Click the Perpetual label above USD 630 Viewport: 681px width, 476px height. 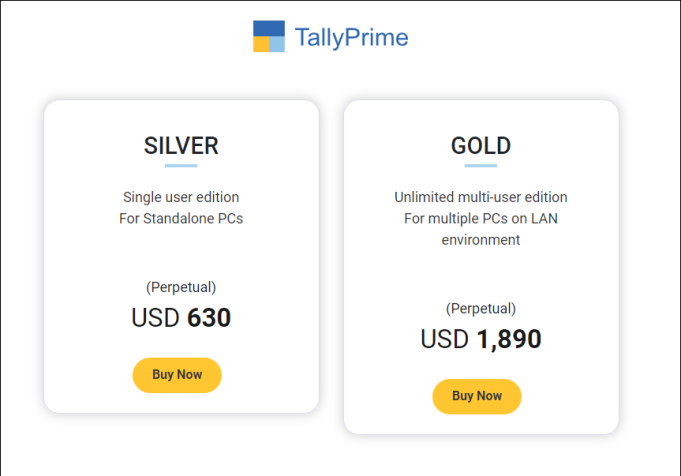pyautogui.click(x=181, y=287)
